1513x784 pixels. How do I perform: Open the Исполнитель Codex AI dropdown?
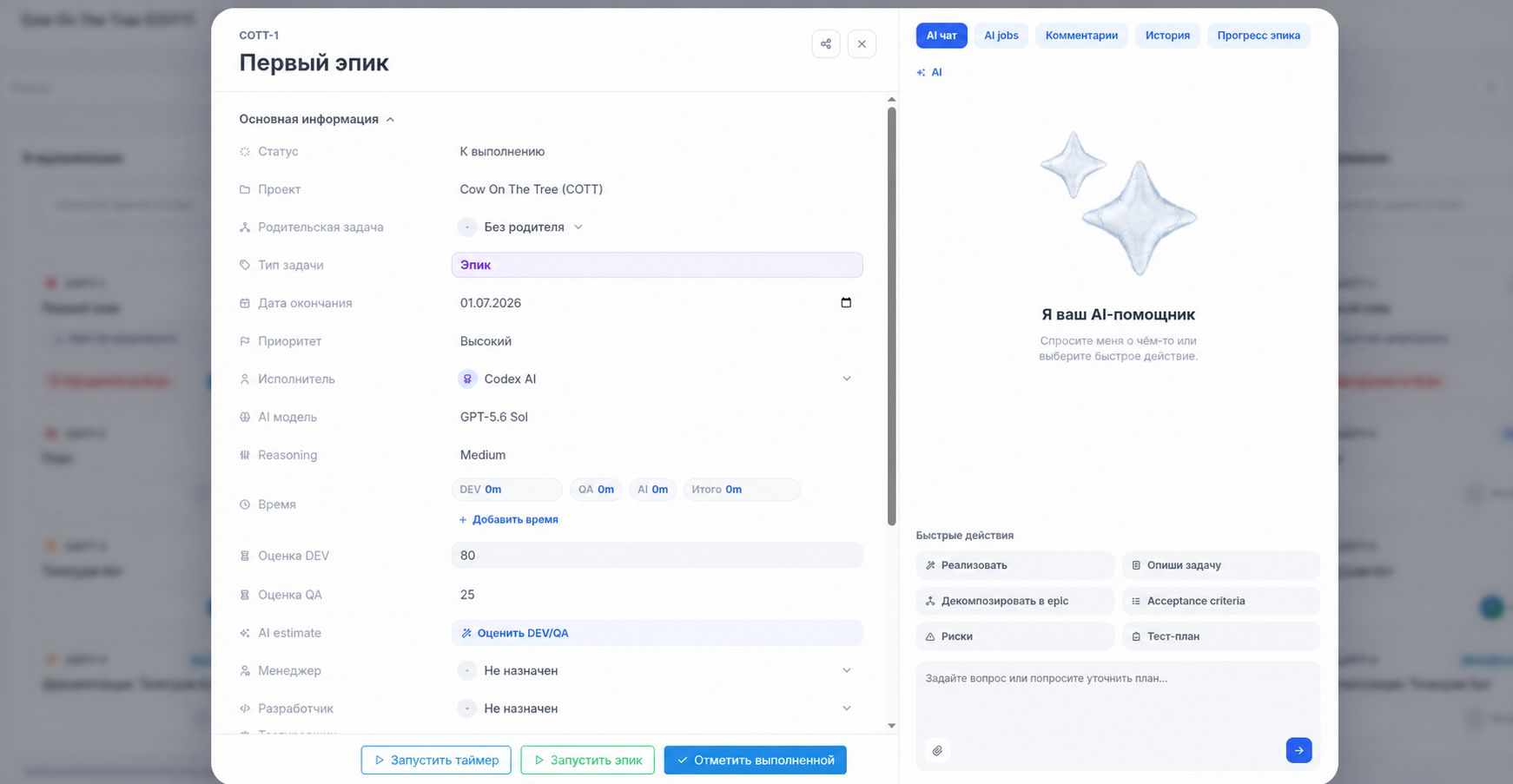tap(657, 379)
